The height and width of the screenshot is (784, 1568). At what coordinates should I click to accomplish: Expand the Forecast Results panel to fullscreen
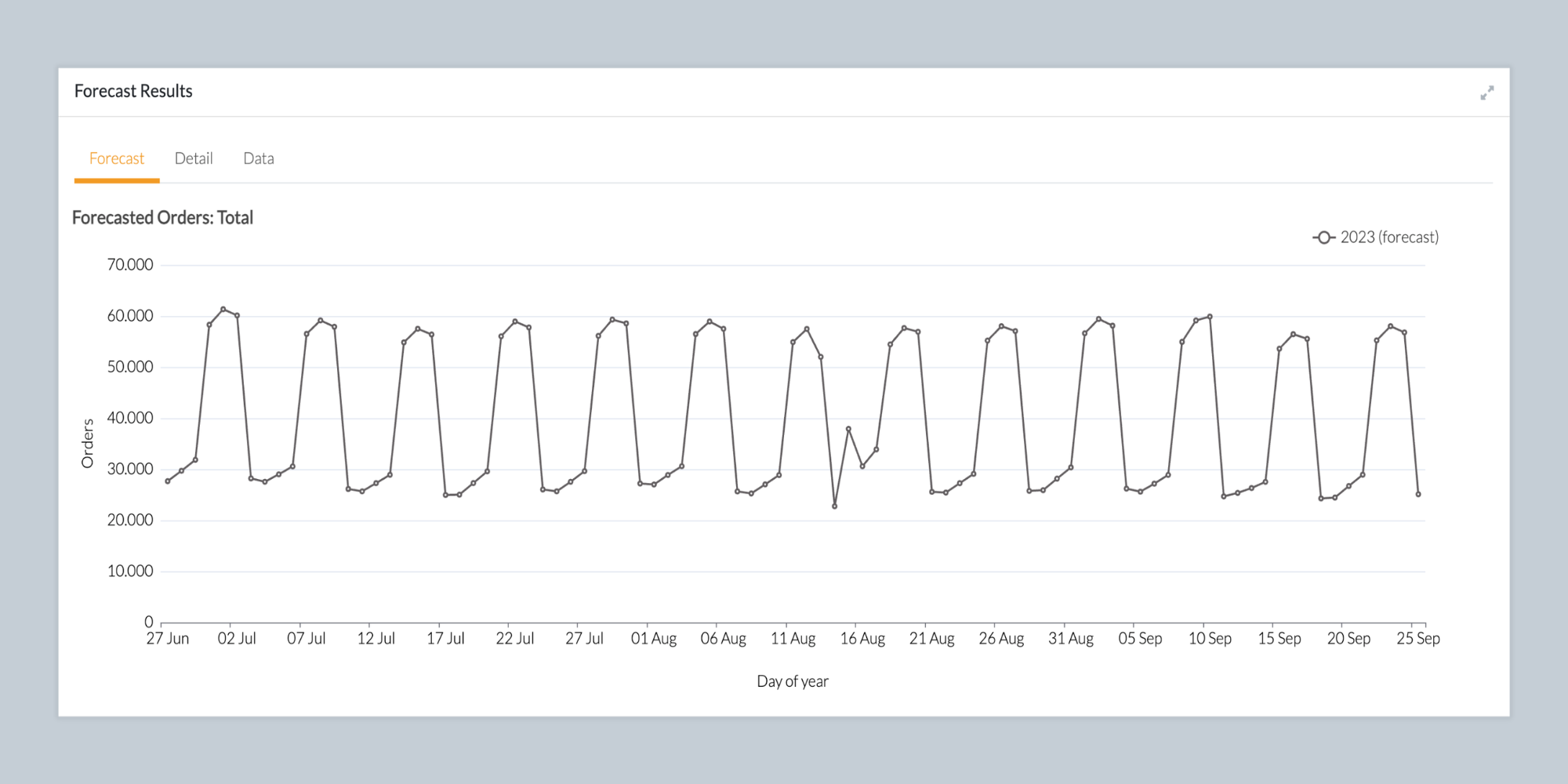(1486, 93)
